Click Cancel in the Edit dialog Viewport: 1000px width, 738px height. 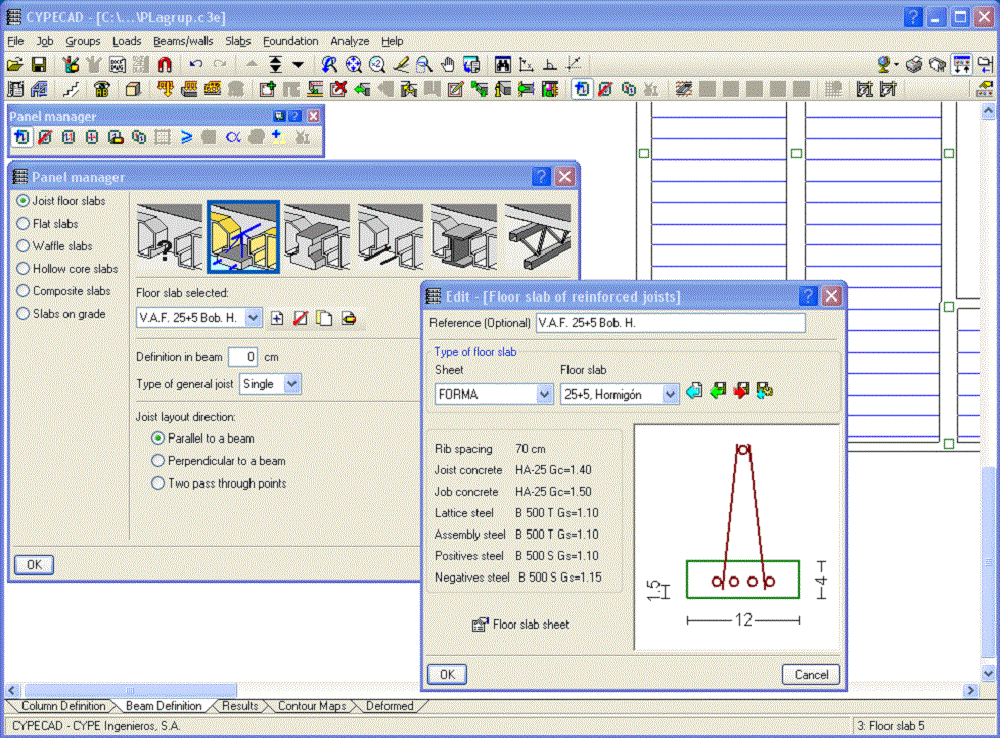811,674
